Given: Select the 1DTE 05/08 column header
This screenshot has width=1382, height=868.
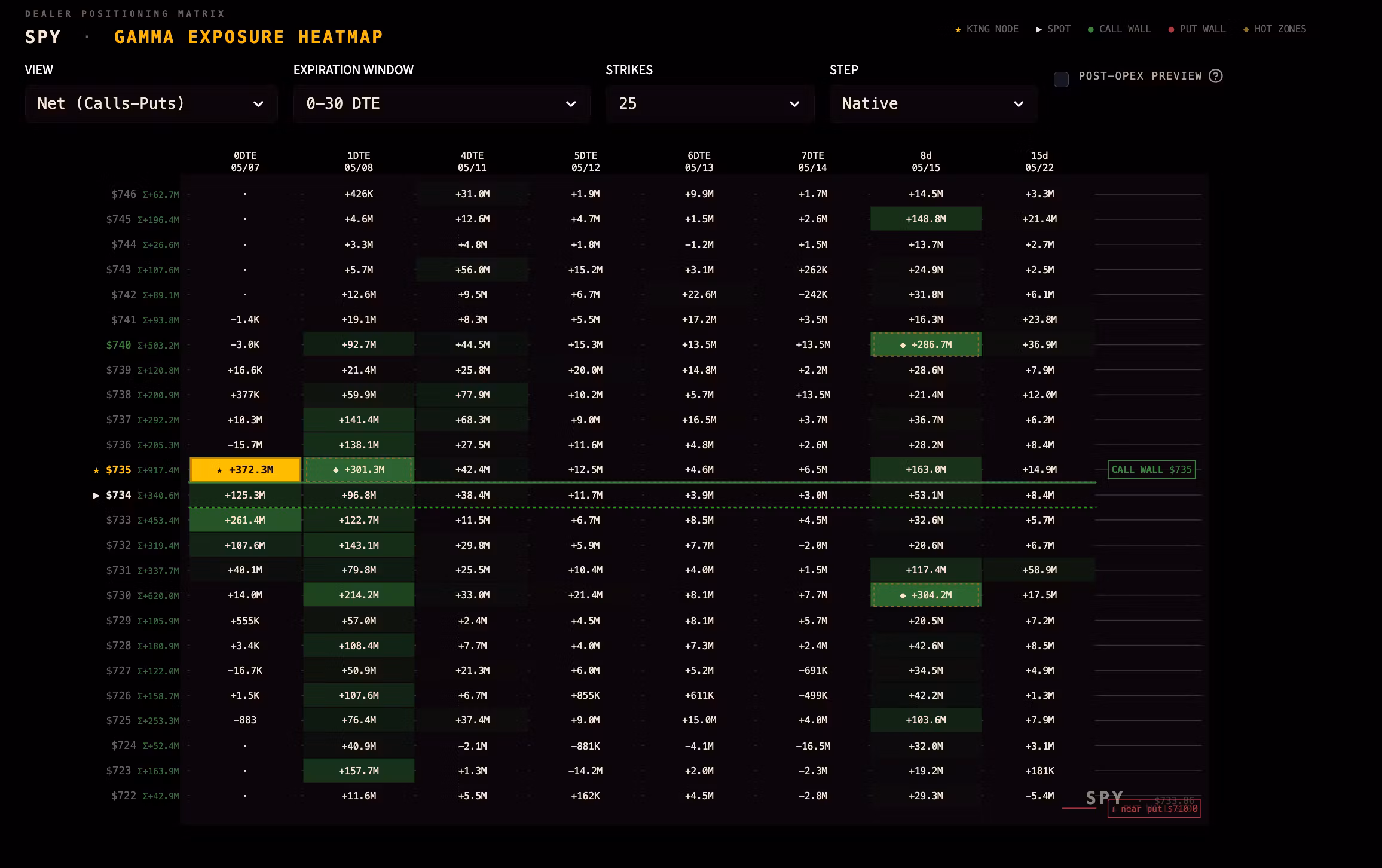Looking at the screenshot, I should click(x=359, y=161).
